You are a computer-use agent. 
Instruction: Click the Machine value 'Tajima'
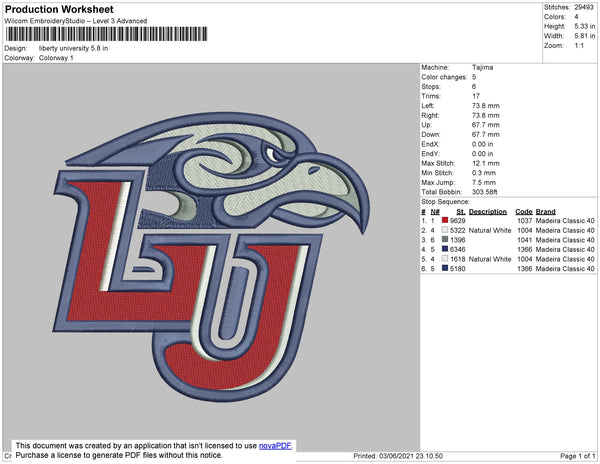tap(483, 67)
